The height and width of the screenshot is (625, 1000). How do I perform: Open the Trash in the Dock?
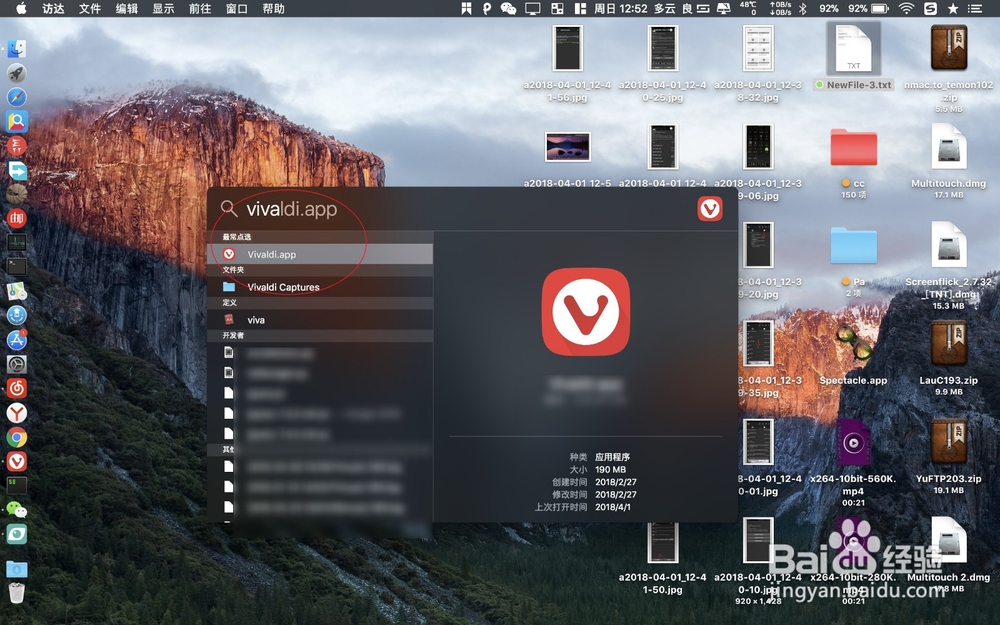point(17,593)
